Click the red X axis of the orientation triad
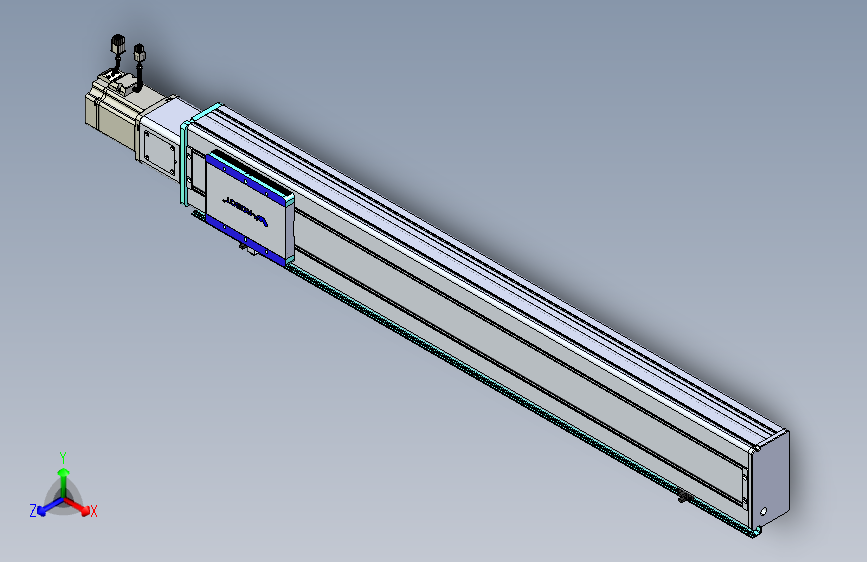867x562 pixels. click(x=81, y=507)
